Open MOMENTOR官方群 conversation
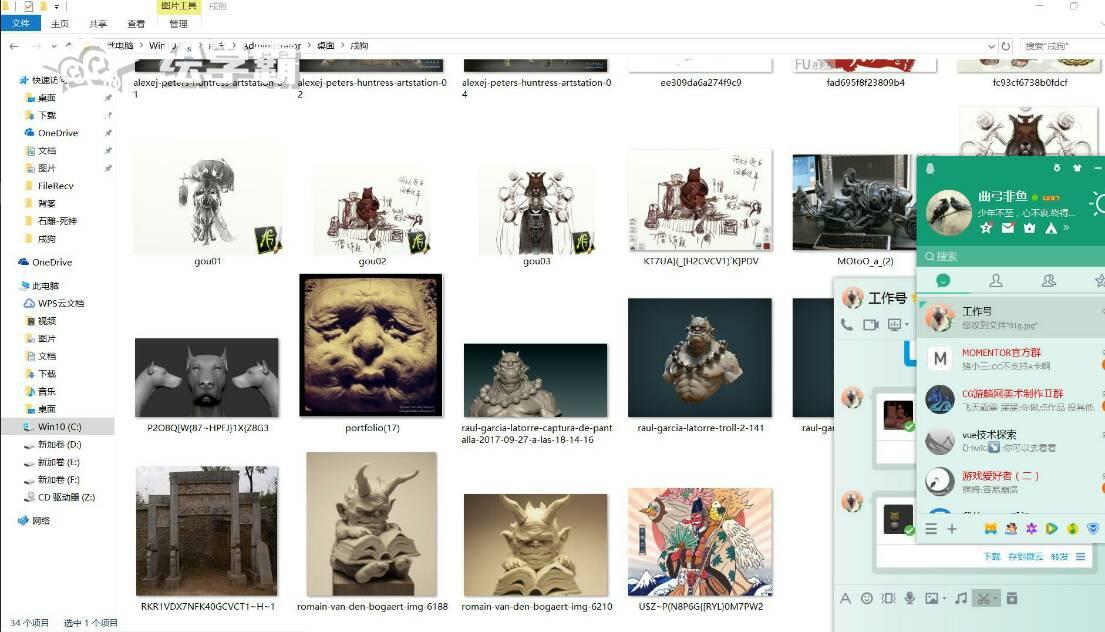 [1011, 359]
